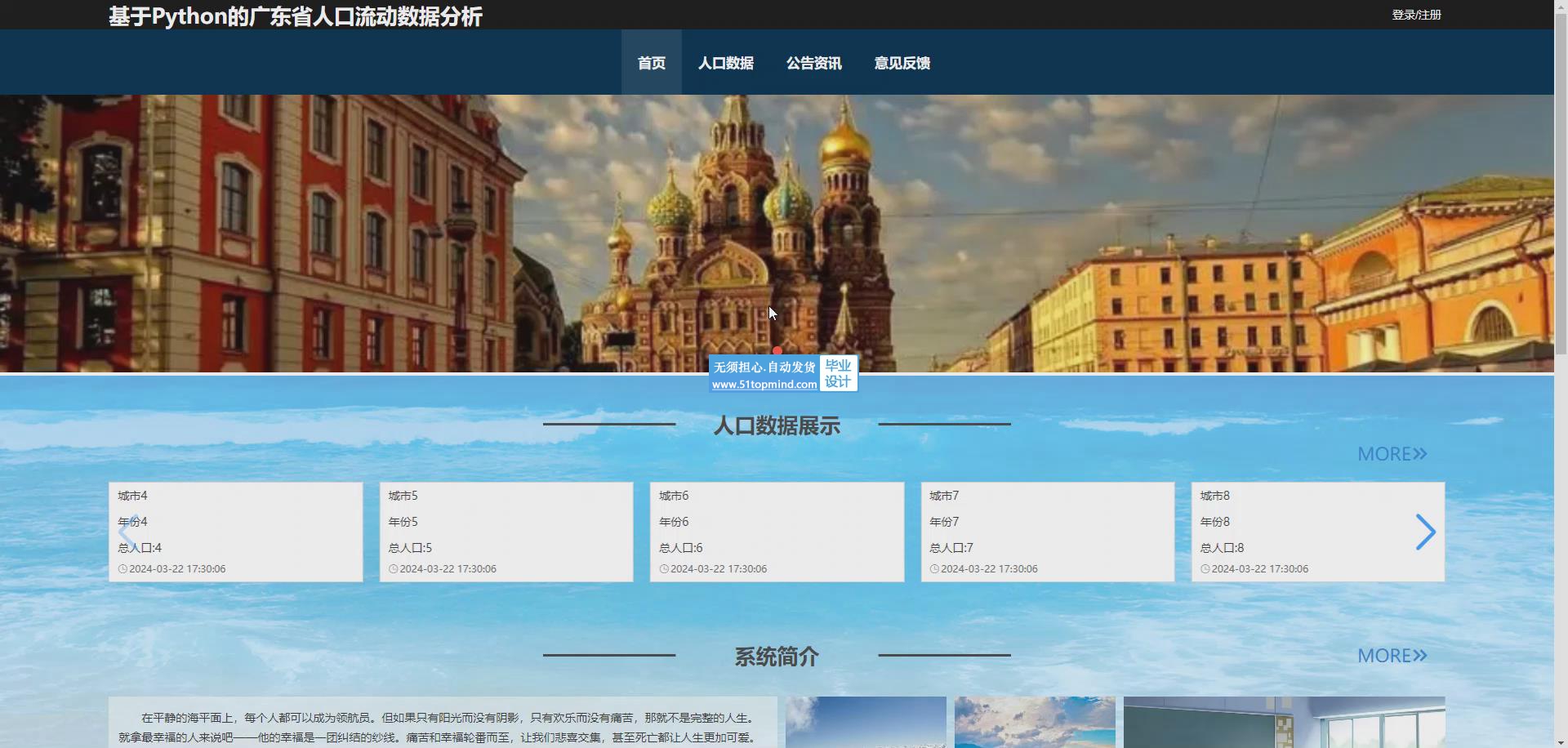Click the 登录/注册 link
This screenshot has width=1568, height=748.
tap(1416, 15)
